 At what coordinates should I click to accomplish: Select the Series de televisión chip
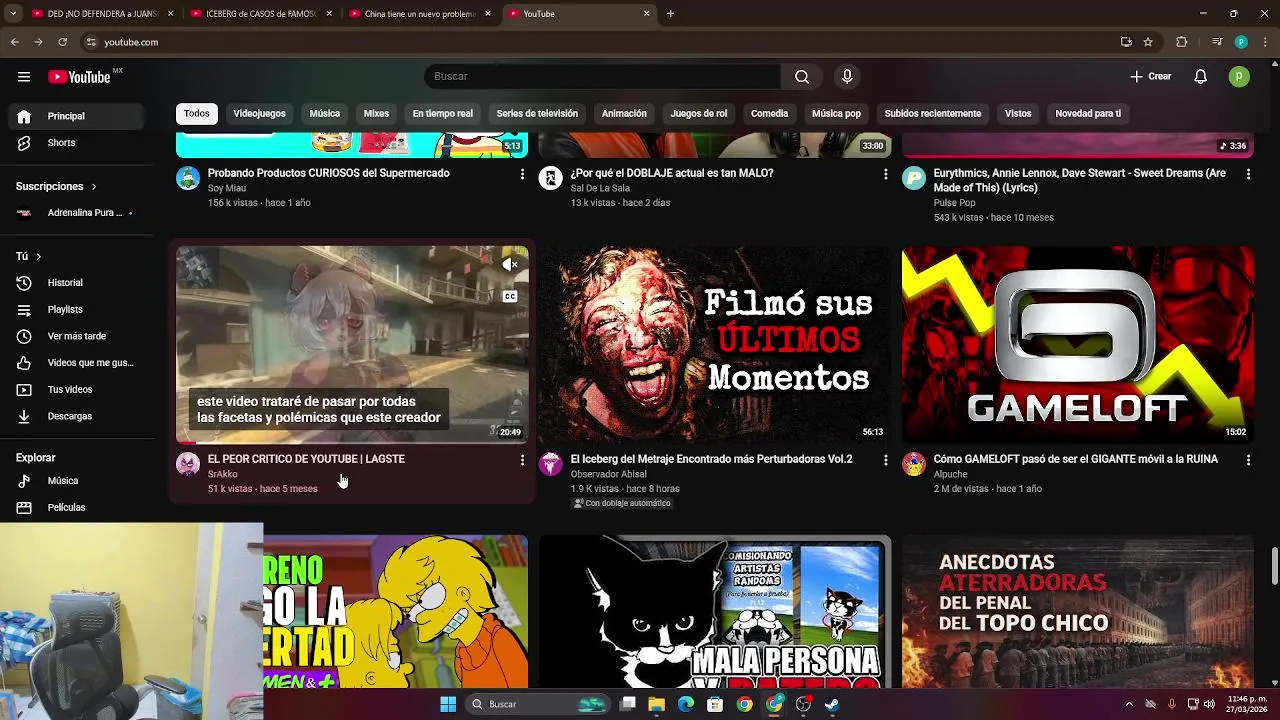[x=537, y=114]
